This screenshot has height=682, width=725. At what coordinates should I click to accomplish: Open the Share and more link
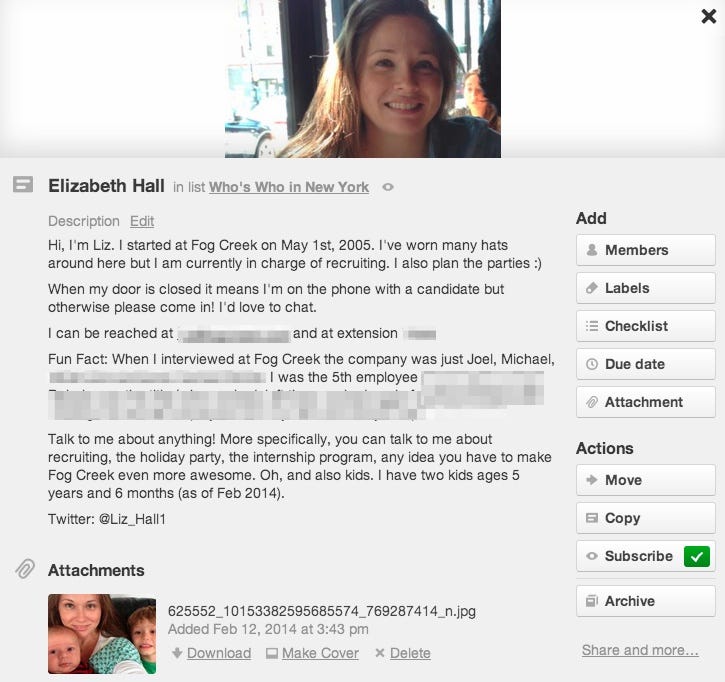tap(640, 650)
